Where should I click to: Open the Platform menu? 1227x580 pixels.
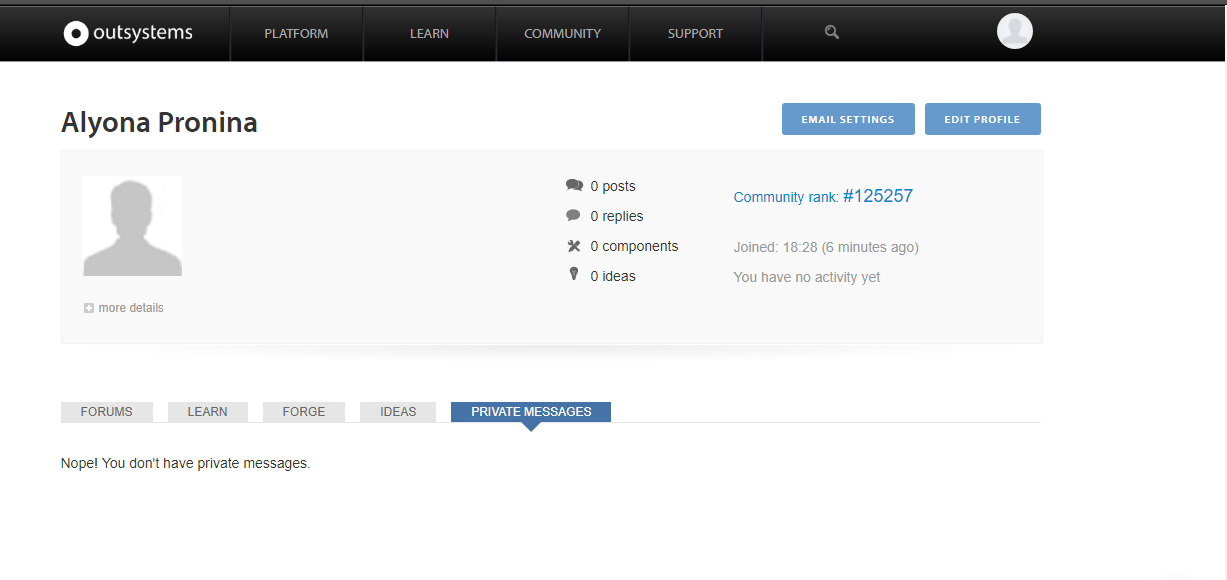(x=296, y=33)
